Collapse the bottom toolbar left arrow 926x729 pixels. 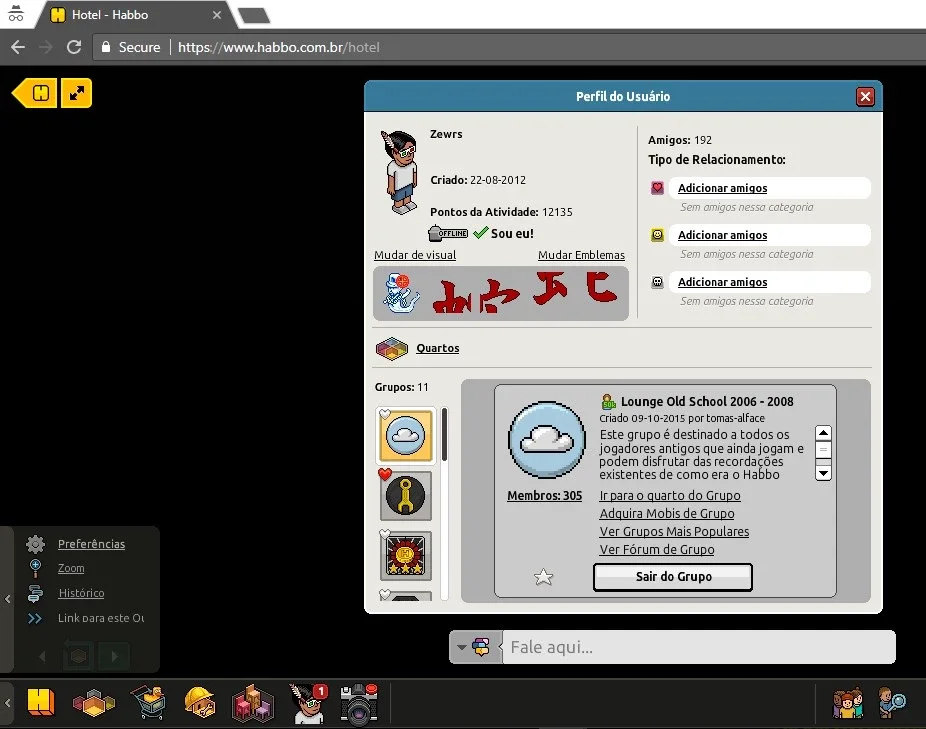click(7, 703)
